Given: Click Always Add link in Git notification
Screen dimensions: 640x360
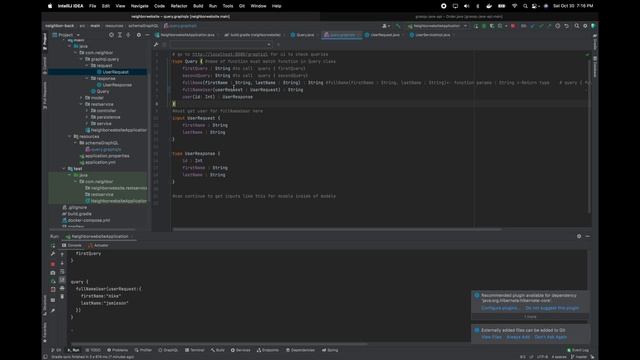Looking at the screenshot, I should [x=518, y=337].
